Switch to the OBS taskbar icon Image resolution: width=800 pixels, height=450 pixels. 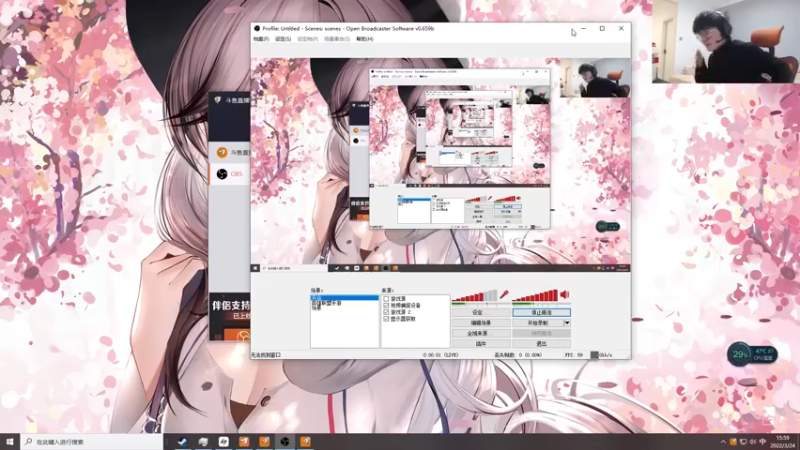pos(285,442)
